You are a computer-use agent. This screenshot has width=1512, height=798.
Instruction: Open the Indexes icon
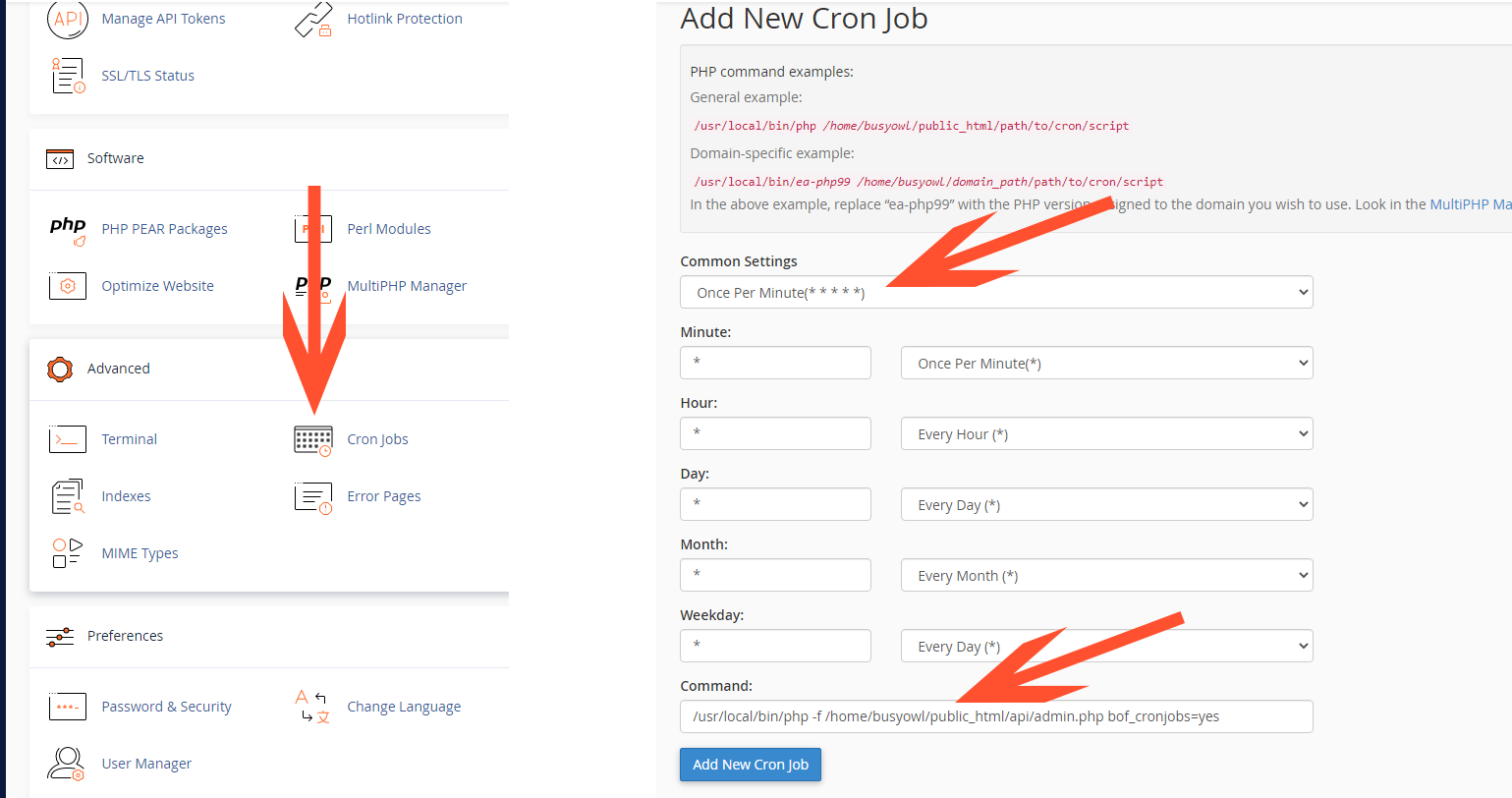pos(68,496)
